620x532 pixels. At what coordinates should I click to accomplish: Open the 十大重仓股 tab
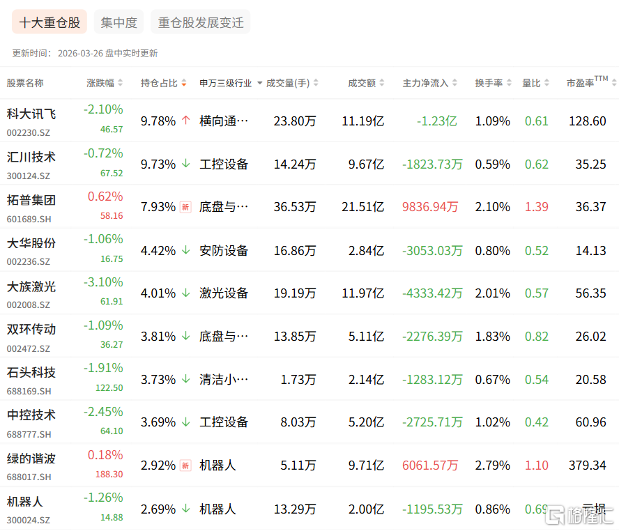[x=49, y=22]
